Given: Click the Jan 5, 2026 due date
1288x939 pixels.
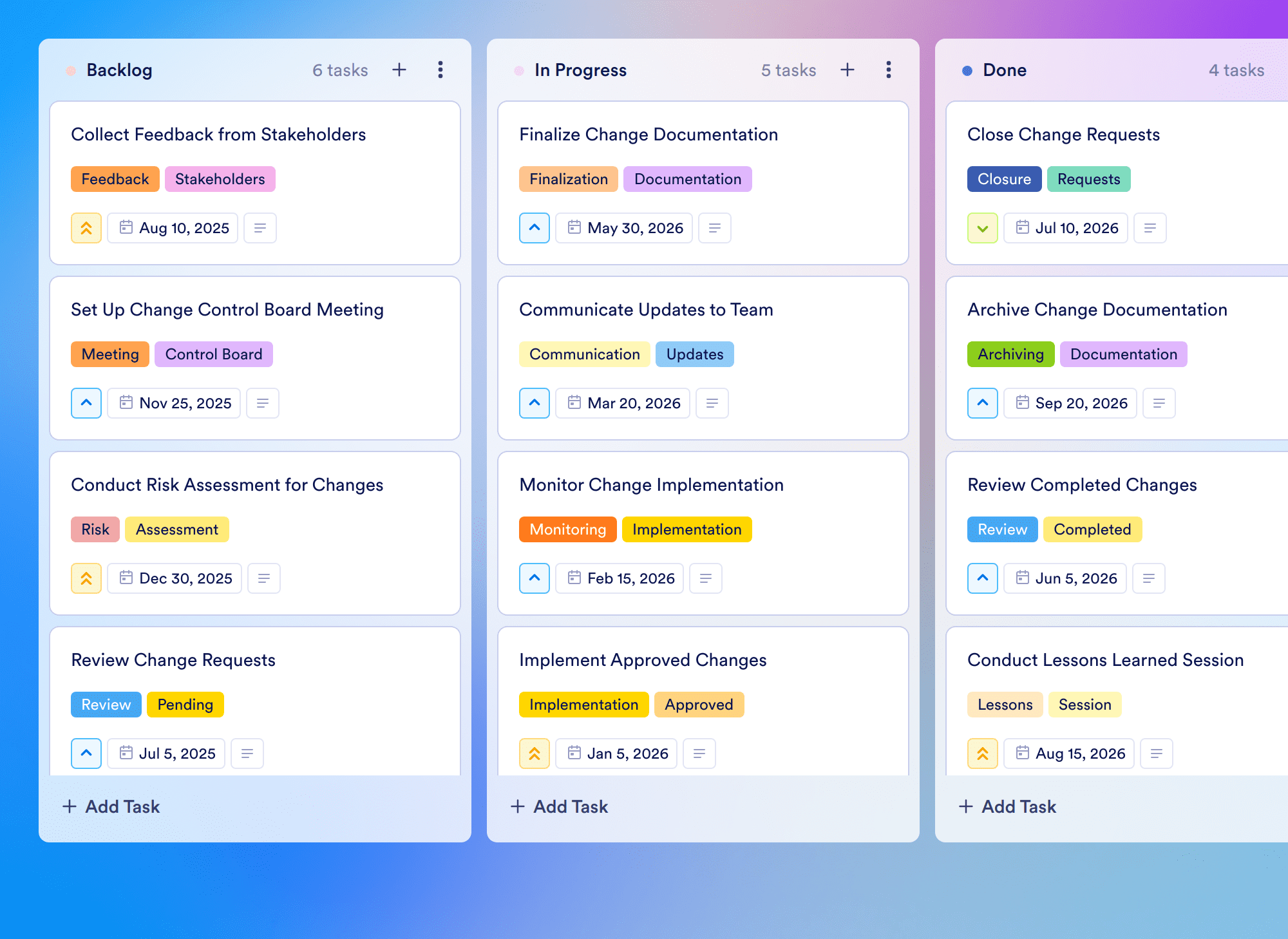Looking at the screenshot, I should [616, 754].
